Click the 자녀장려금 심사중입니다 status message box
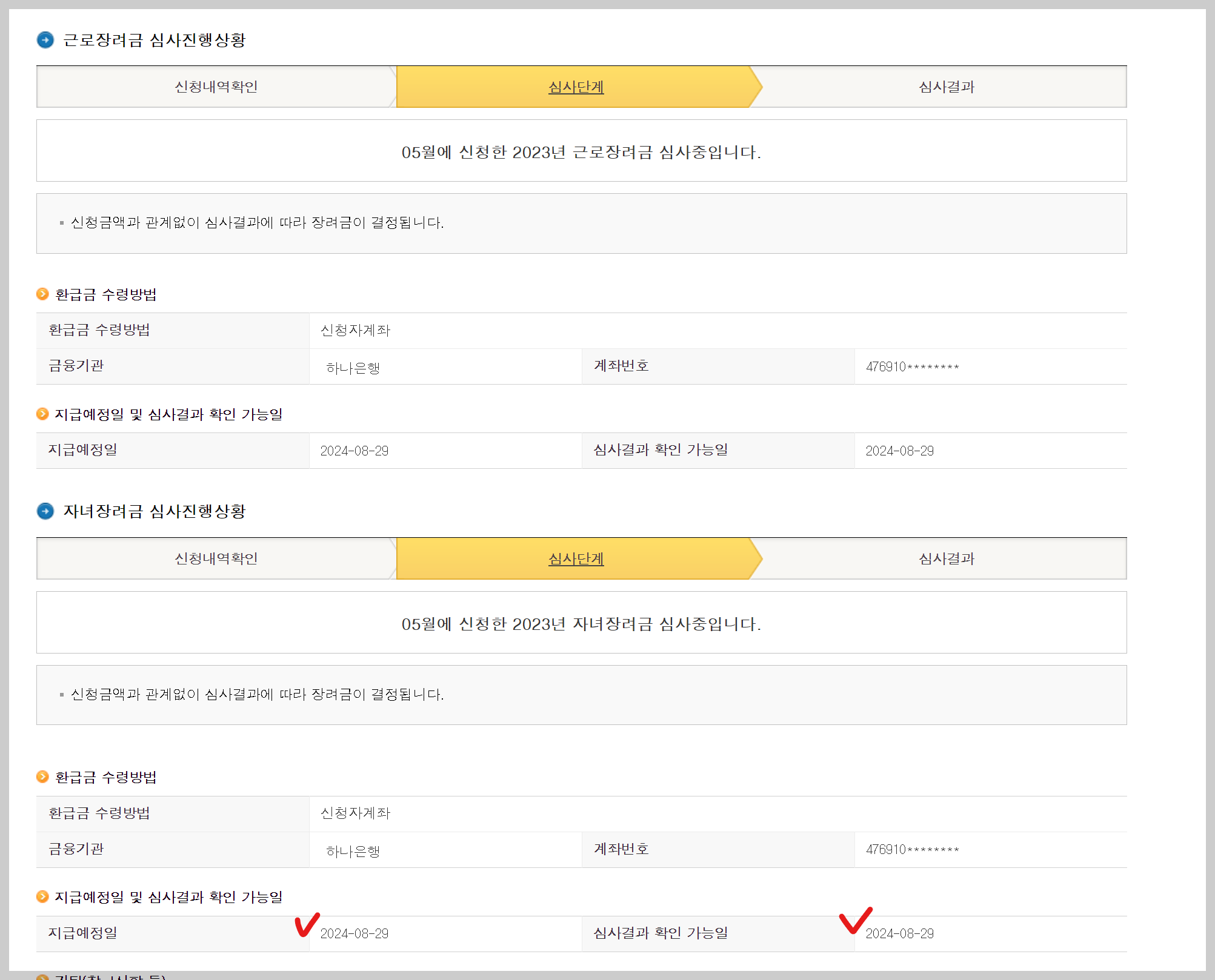Image resolution: width=1215 pixels, height=980 pixels. tap(581, 623)
